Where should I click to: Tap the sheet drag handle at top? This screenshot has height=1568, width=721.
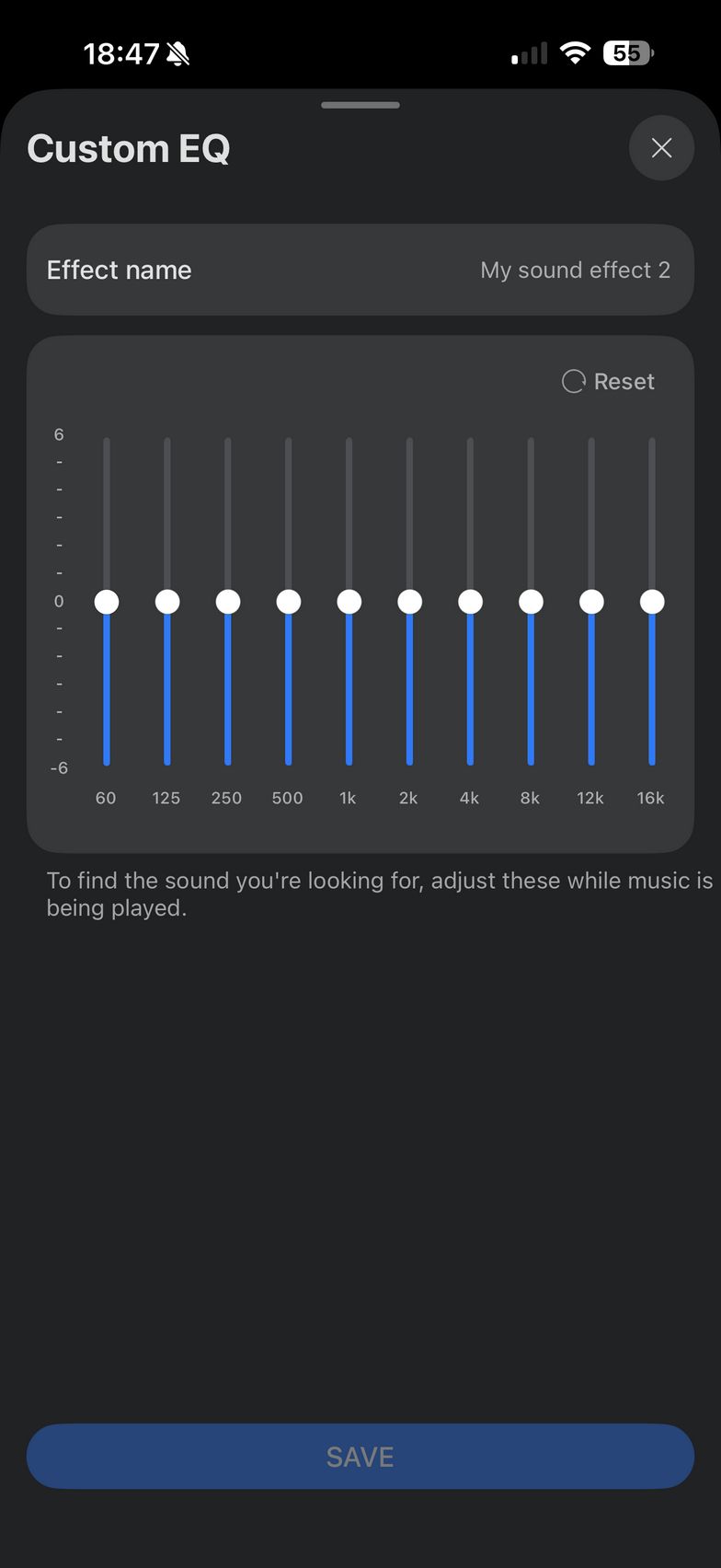360,105
